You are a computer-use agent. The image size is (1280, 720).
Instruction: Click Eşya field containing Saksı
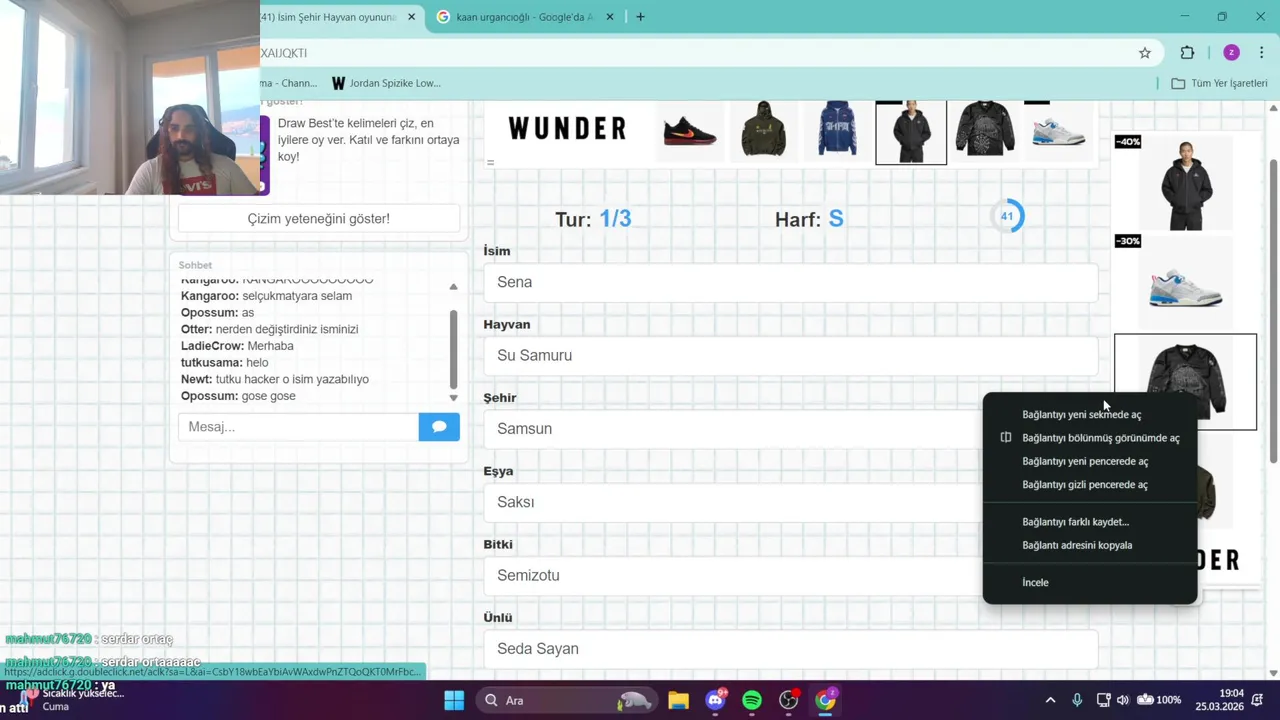pyautogui.click(x=790, y=502)
